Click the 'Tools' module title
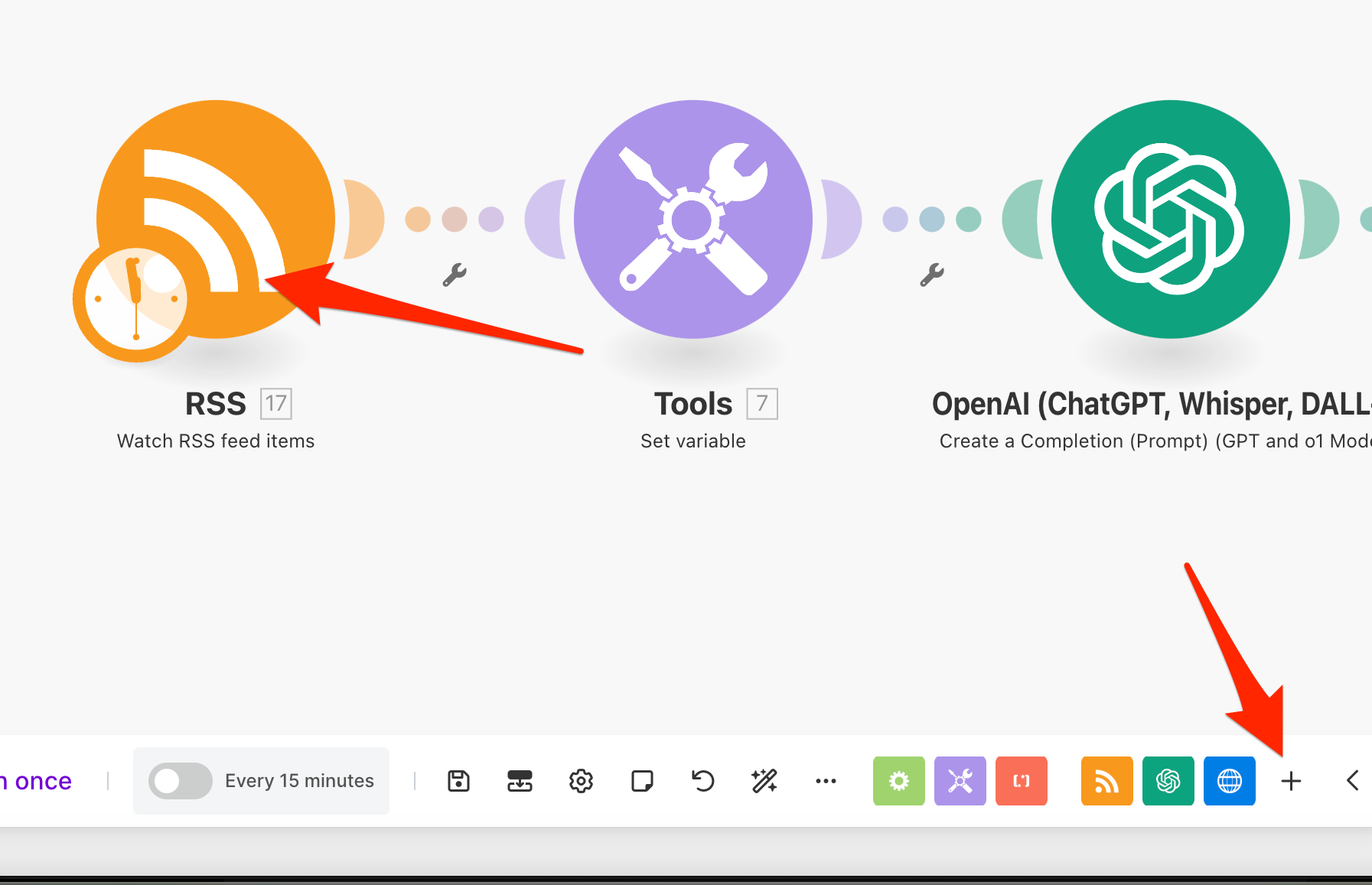The image size is (1372, 885). pyautogui.click(x=693, y=404)
